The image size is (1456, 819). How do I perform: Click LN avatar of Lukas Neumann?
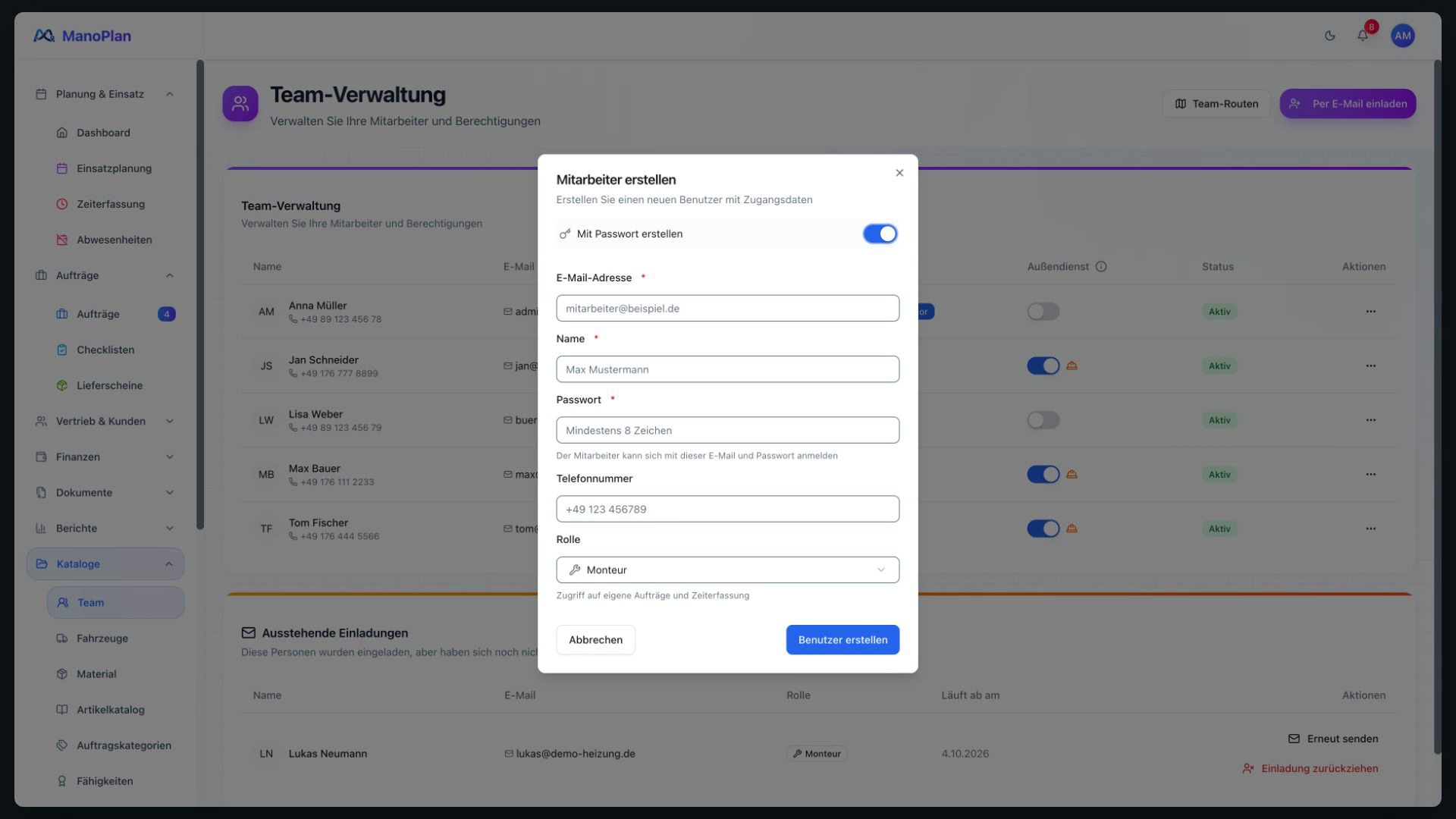pos(266,754)
